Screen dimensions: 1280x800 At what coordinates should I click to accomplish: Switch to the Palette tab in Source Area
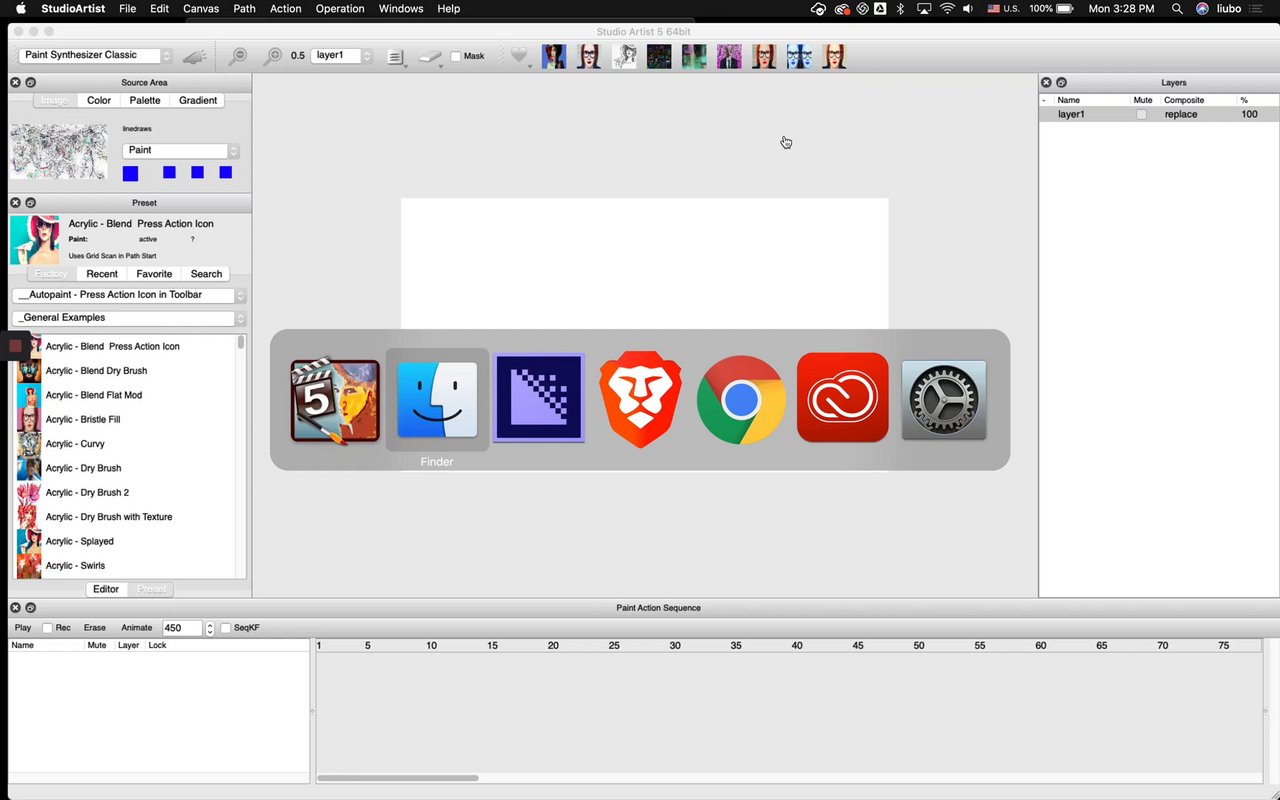pos(145,100)
